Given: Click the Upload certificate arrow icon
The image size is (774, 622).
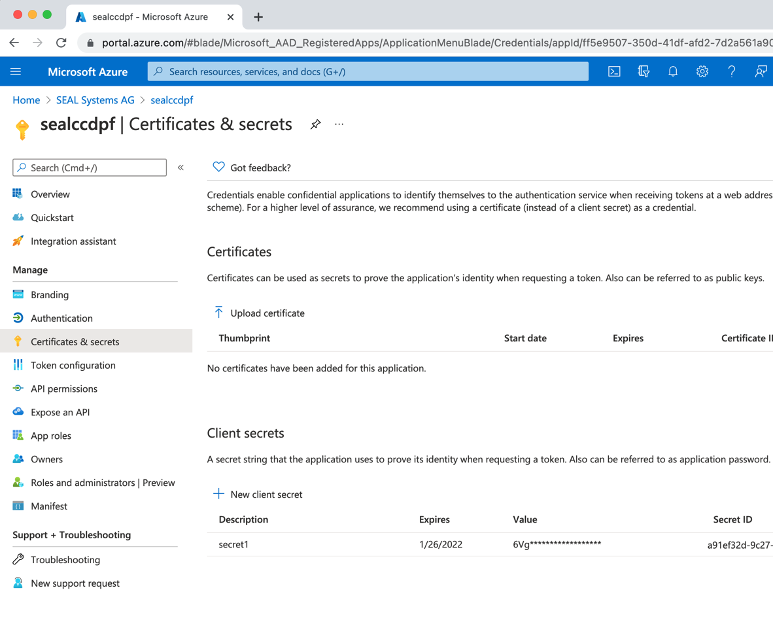Looking at the screenshot, I should pos(219,312).
